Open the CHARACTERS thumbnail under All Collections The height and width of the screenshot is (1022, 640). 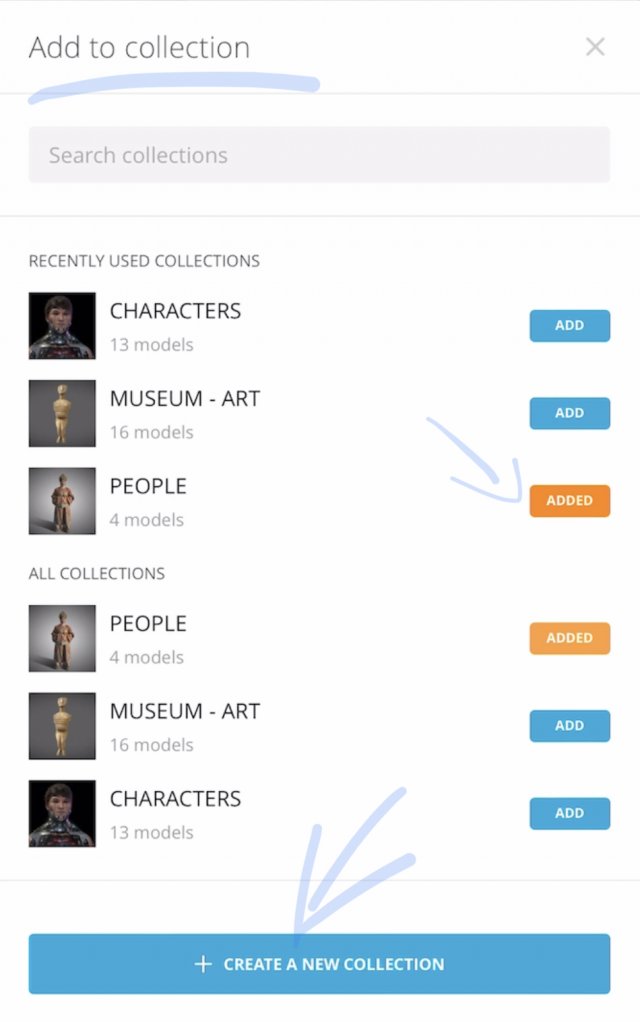(x=62, y=813)
